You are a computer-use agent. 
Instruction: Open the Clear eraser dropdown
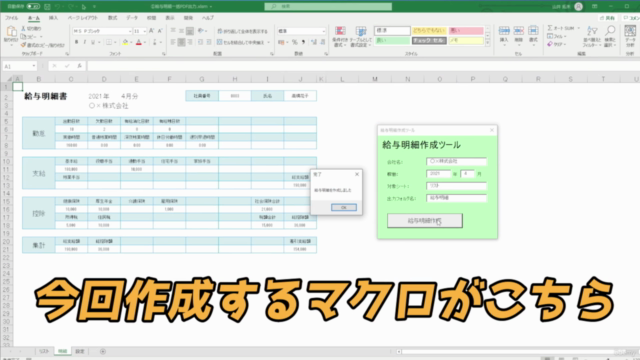pos(557,44)
